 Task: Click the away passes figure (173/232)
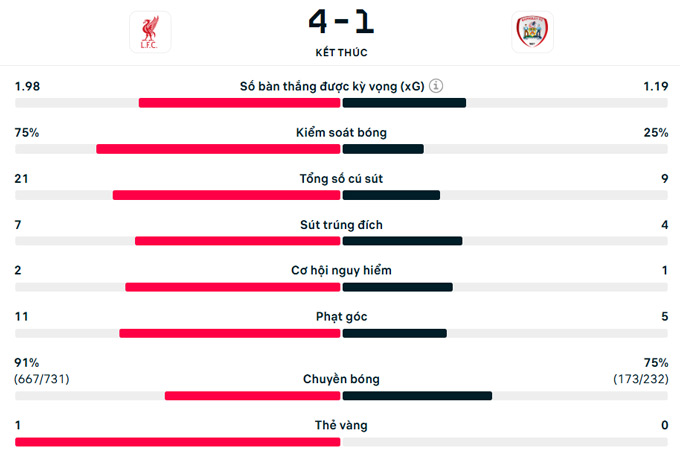pyautogui.click(x=640, y=380)
